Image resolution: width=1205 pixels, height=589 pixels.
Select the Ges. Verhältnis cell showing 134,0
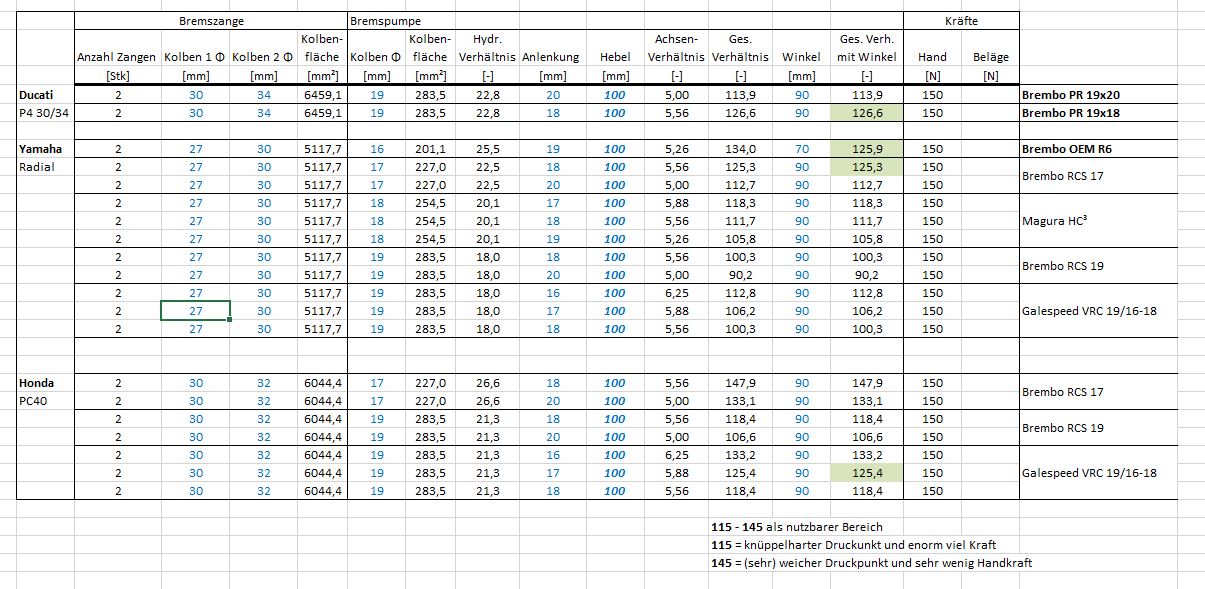[740, 149]
